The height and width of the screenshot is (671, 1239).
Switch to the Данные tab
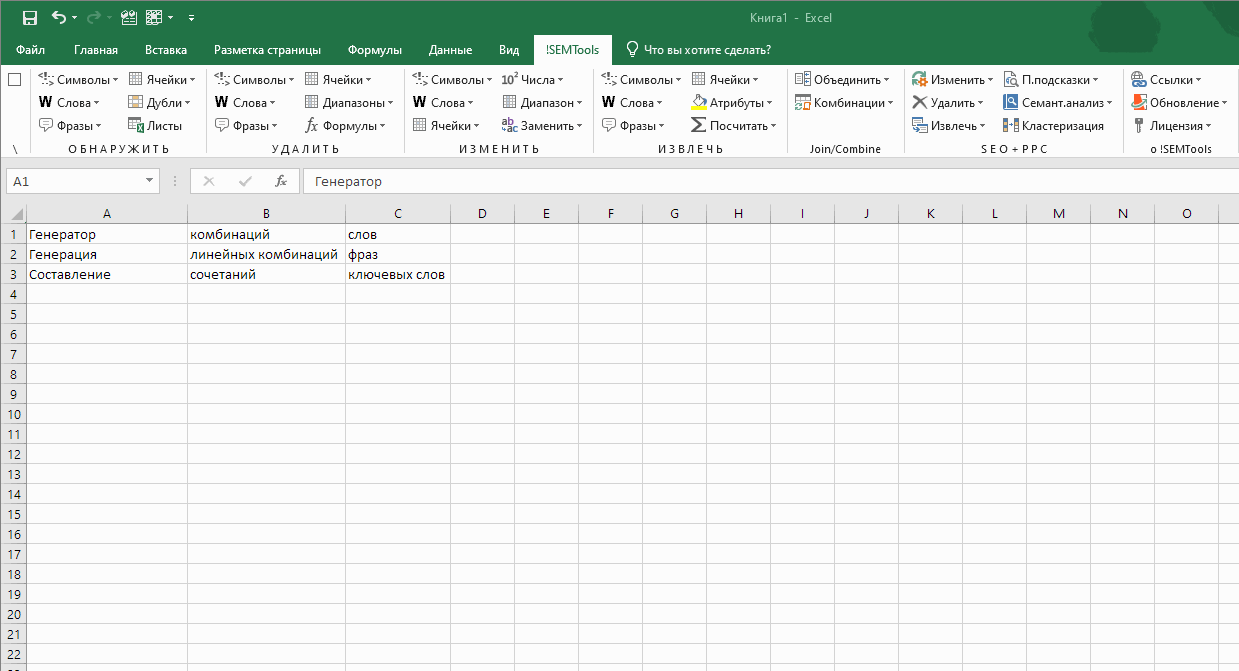tap(450, 50)
